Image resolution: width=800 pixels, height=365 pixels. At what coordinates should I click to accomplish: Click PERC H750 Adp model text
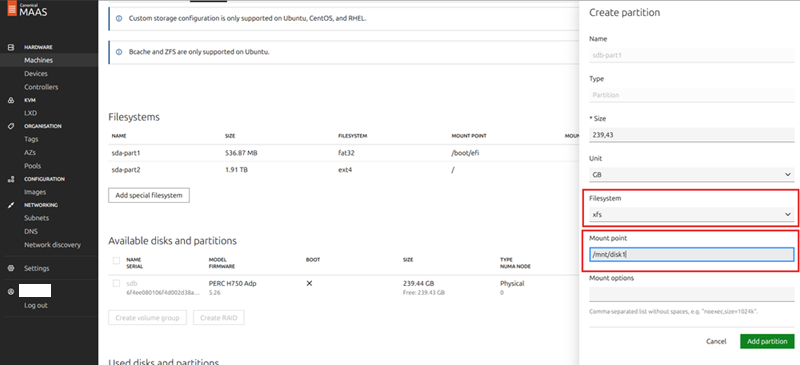tap(233, 283)
